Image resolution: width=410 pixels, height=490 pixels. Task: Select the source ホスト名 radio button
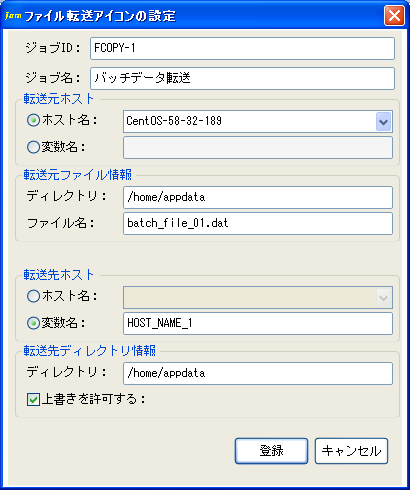[x=33, y=120]
